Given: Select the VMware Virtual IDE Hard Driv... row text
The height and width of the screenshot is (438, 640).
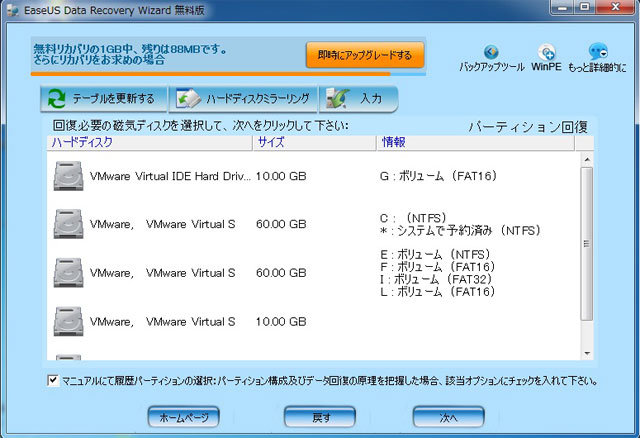Looking at the screenshot, I should [x=170, y=176].
